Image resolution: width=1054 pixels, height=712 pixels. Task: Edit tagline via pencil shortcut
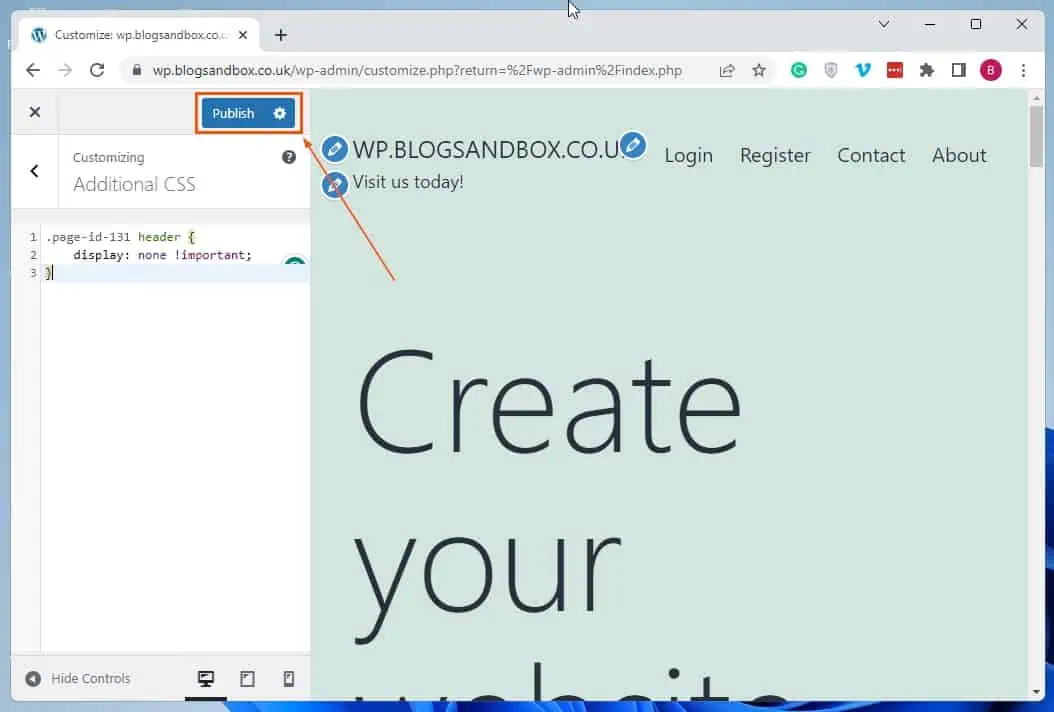(334, 184)
